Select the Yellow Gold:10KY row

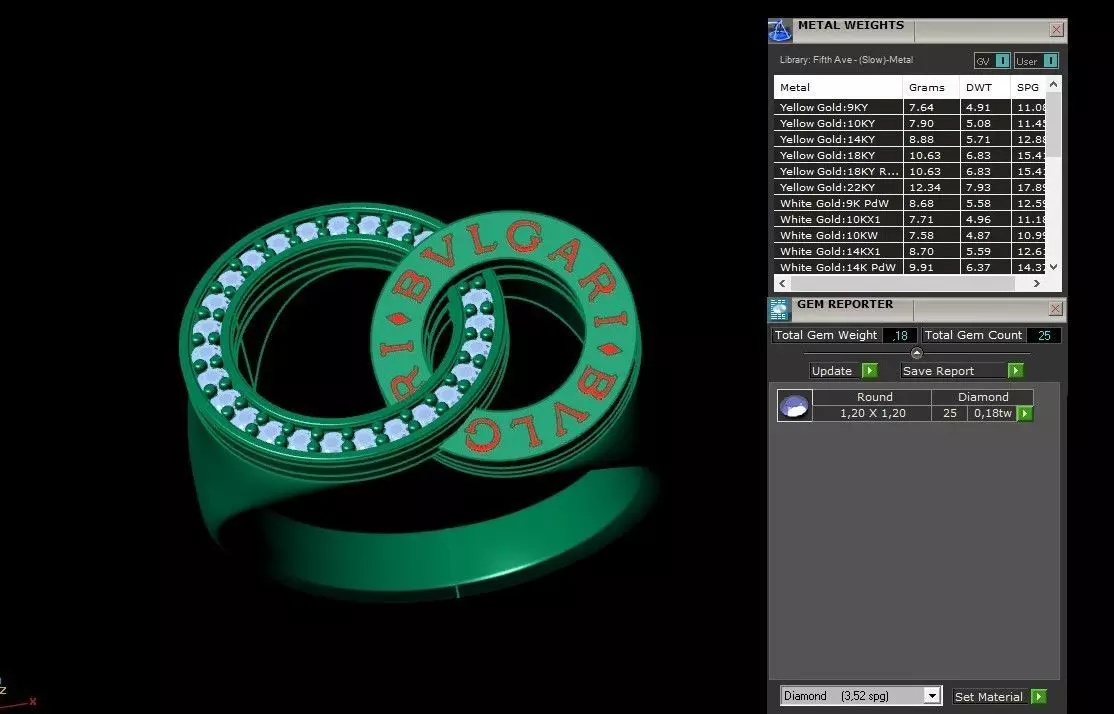(911, 123)
